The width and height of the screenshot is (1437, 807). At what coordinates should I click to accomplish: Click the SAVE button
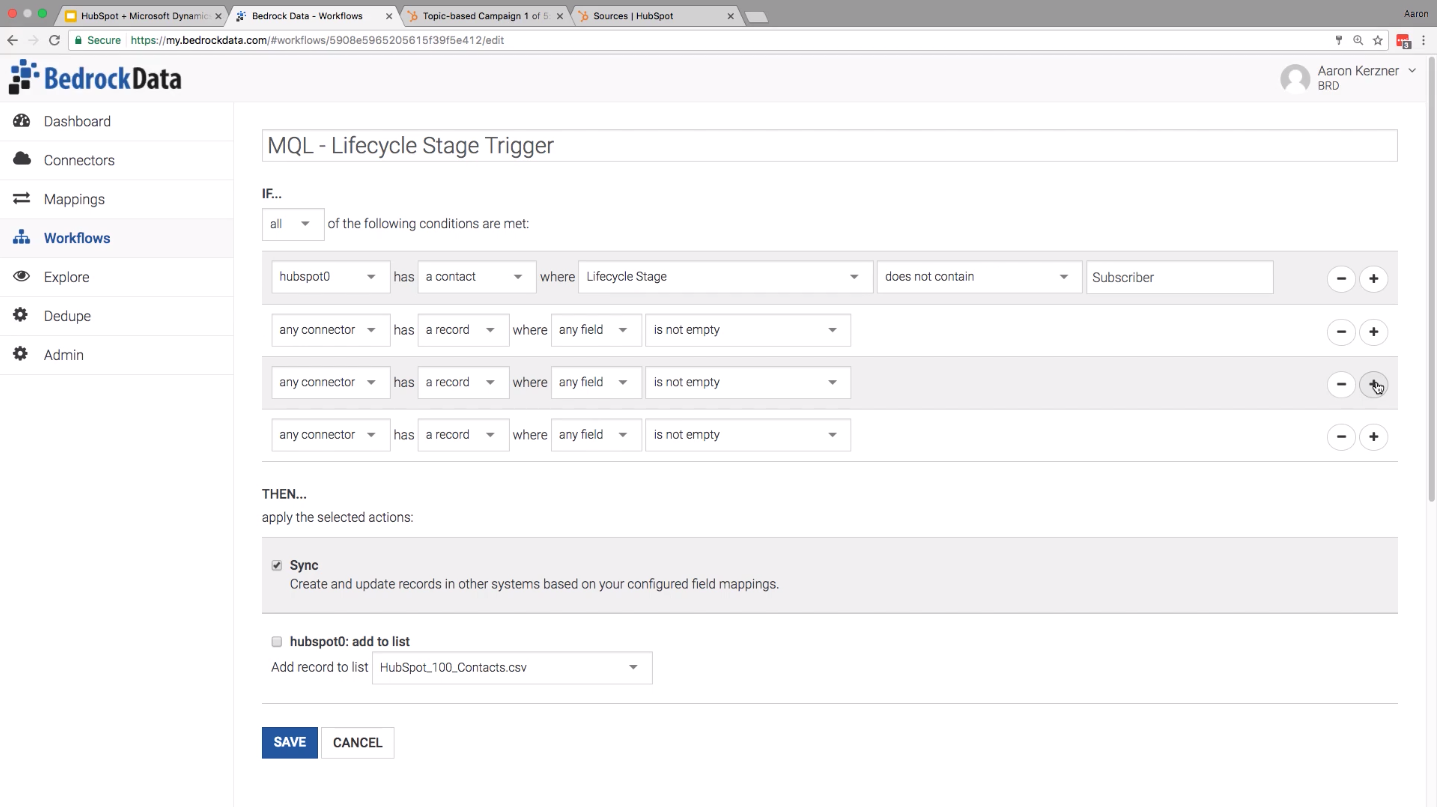click(290, 743)
